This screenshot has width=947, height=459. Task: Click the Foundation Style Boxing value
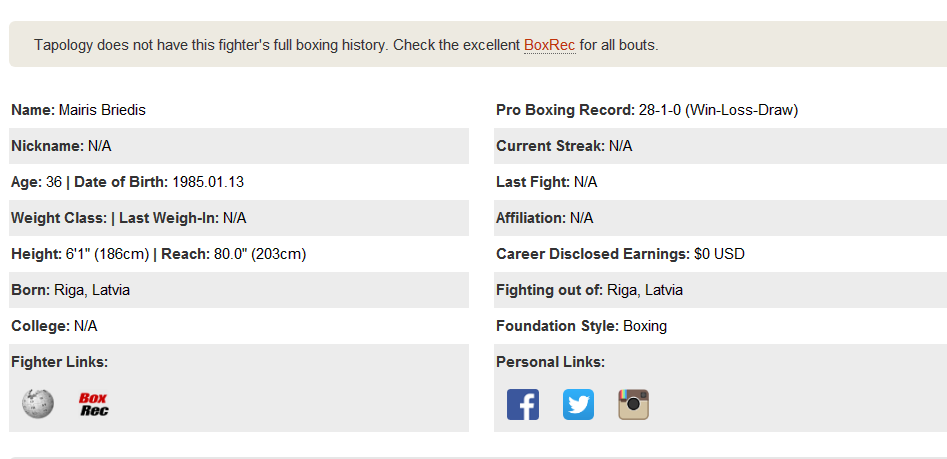click(645, 326)
